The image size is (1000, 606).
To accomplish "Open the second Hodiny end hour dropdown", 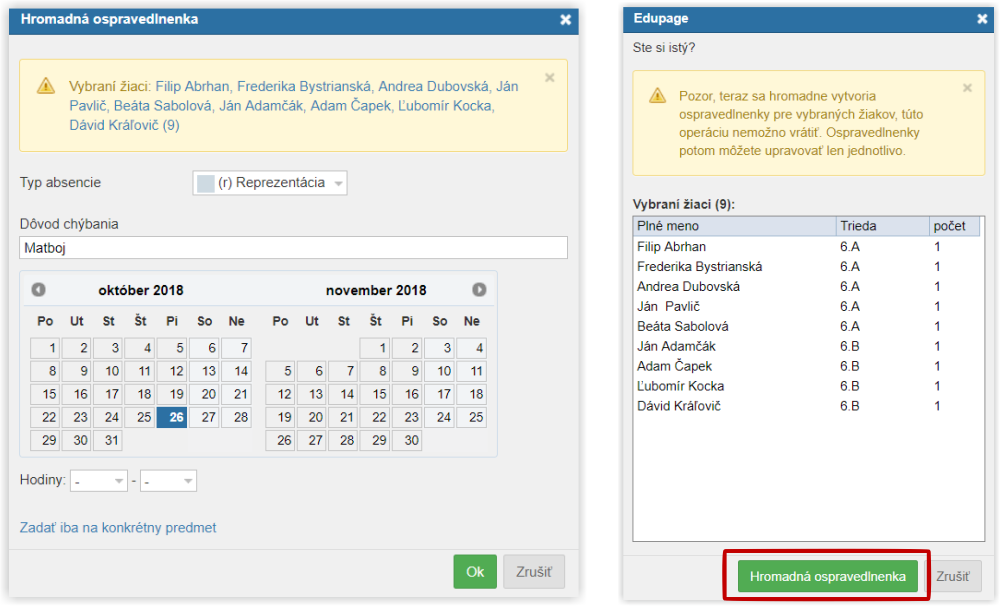I will tap(168, 481).
